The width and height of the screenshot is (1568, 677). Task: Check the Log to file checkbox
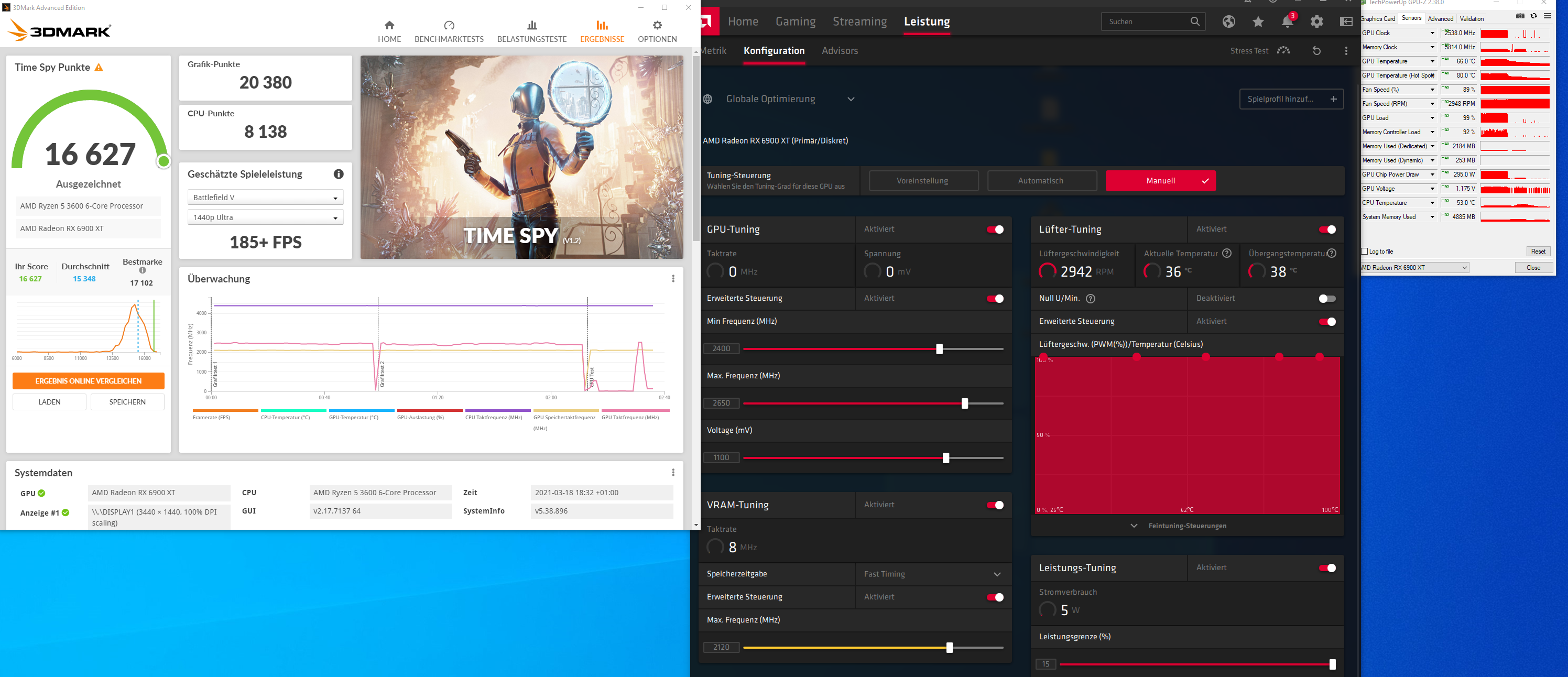[x=1364, y=252]
